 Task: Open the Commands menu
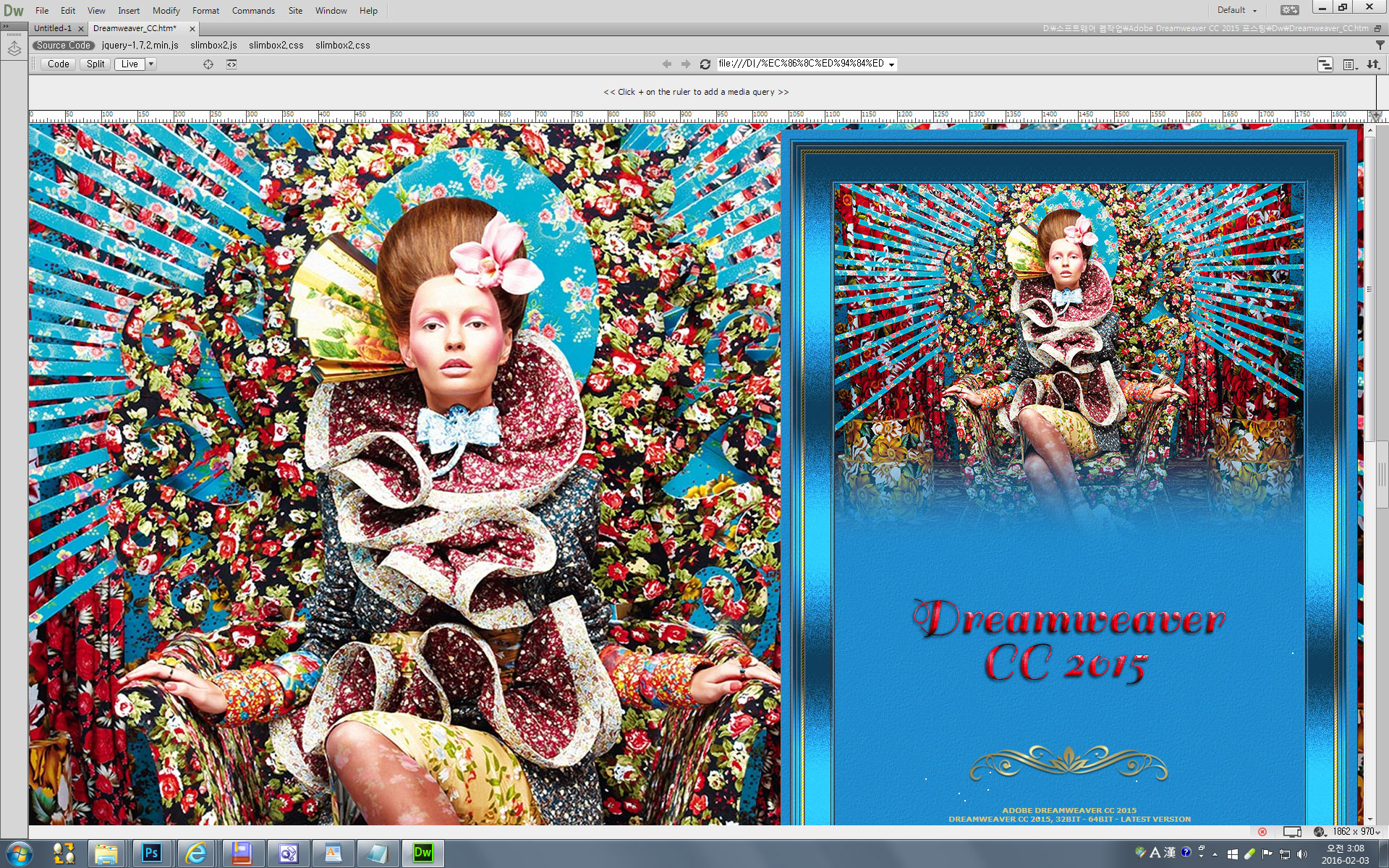(x=253, y=11)
